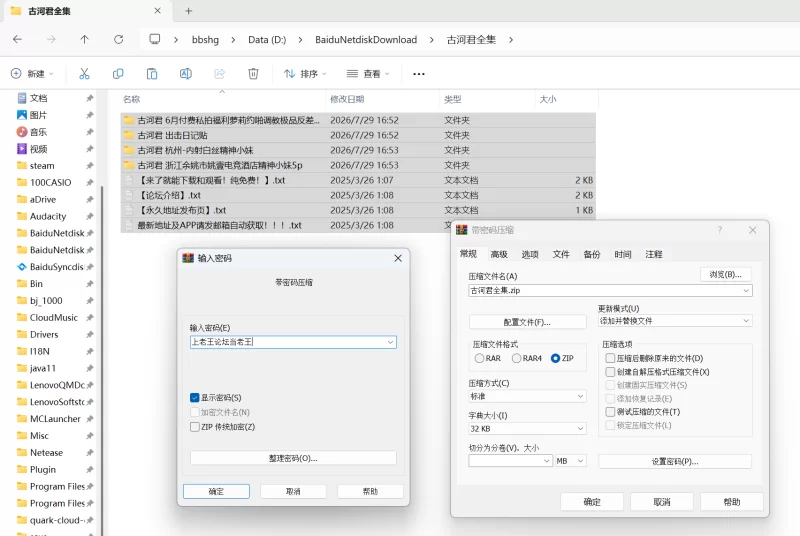Click the Share icon in toolbar
Viewport: 800px width, 536px height.
click(x=219, y=74)
